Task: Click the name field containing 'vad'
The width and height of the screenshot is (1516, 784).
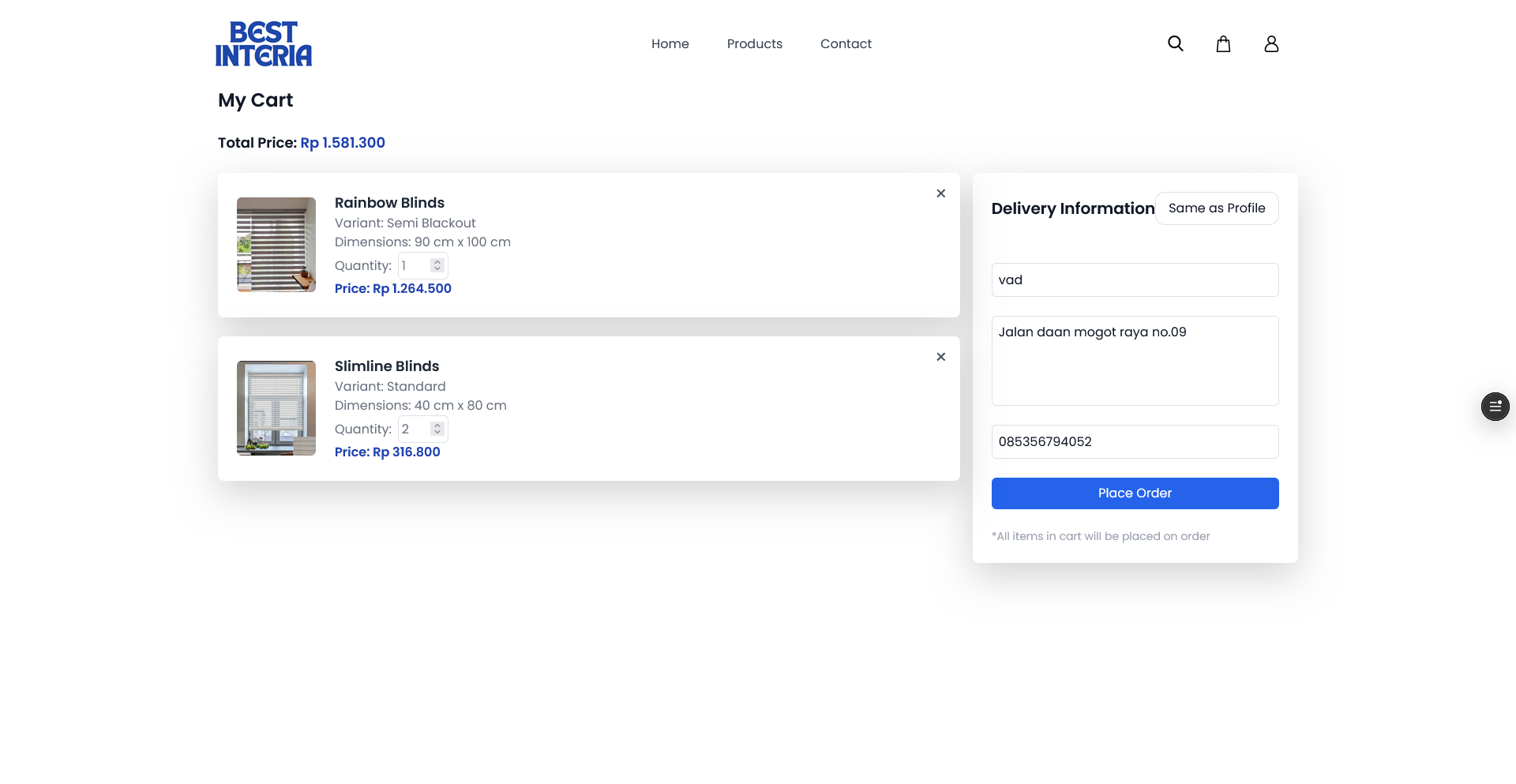Action: (x=1135, y=280)
